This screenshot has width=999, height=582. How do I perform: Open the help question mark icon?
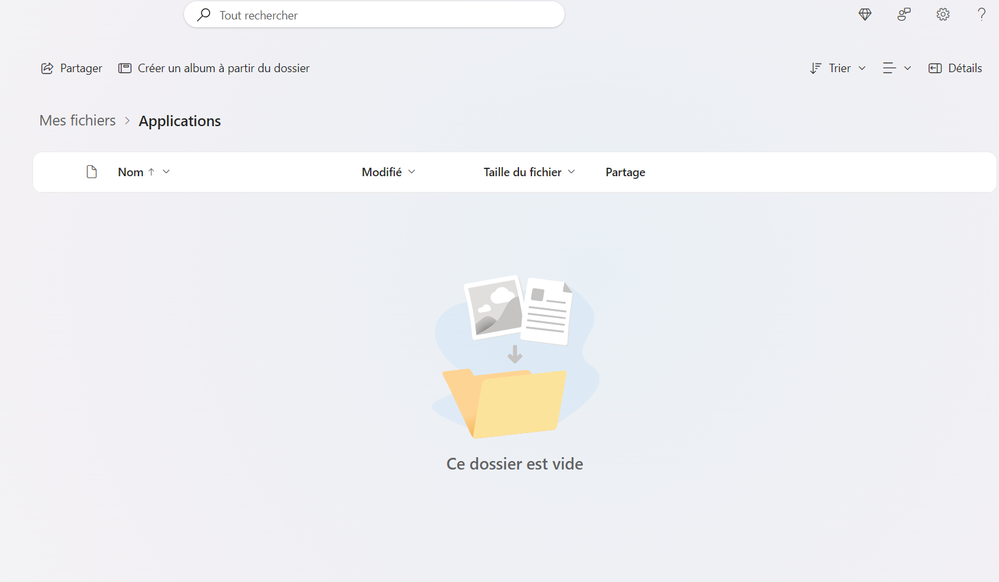coord(982,14)
